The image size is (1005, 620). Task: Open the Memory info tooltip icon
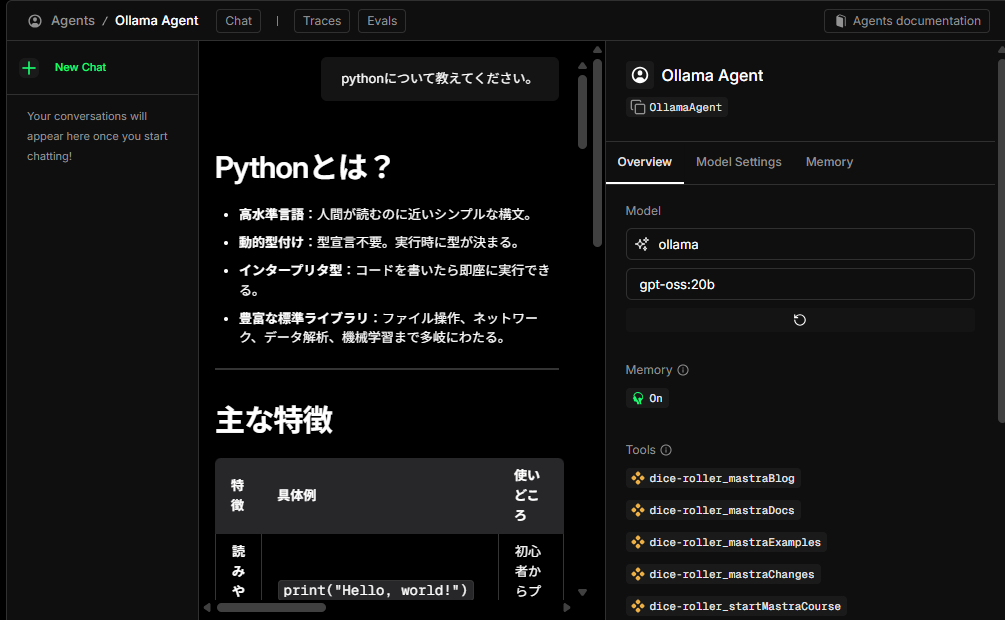click(x=684, y=370)
